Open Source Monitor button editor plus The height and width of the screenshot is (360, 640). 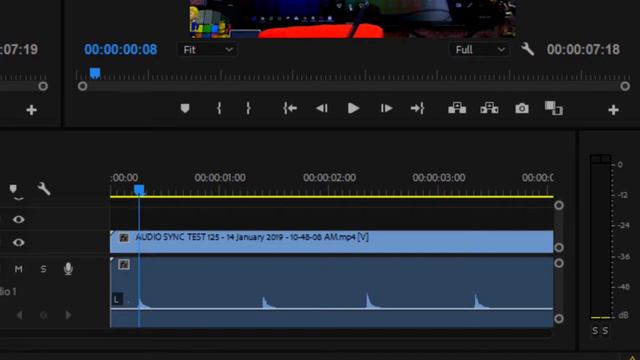click(x=31, y=110)
